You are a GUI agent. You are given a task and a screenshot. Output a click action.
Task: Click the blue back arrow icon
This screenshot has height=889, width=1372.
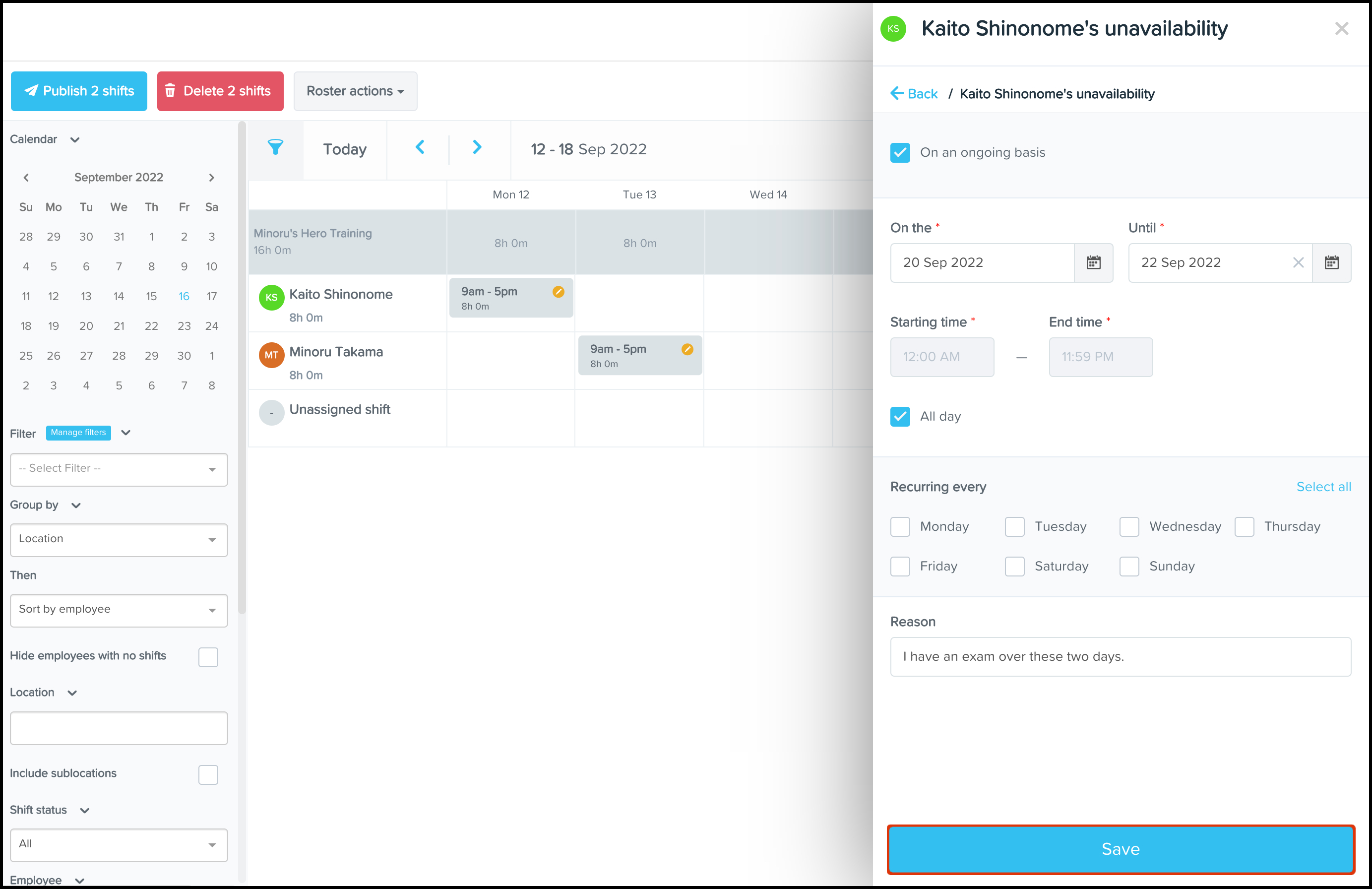click(x=896, y=93)
